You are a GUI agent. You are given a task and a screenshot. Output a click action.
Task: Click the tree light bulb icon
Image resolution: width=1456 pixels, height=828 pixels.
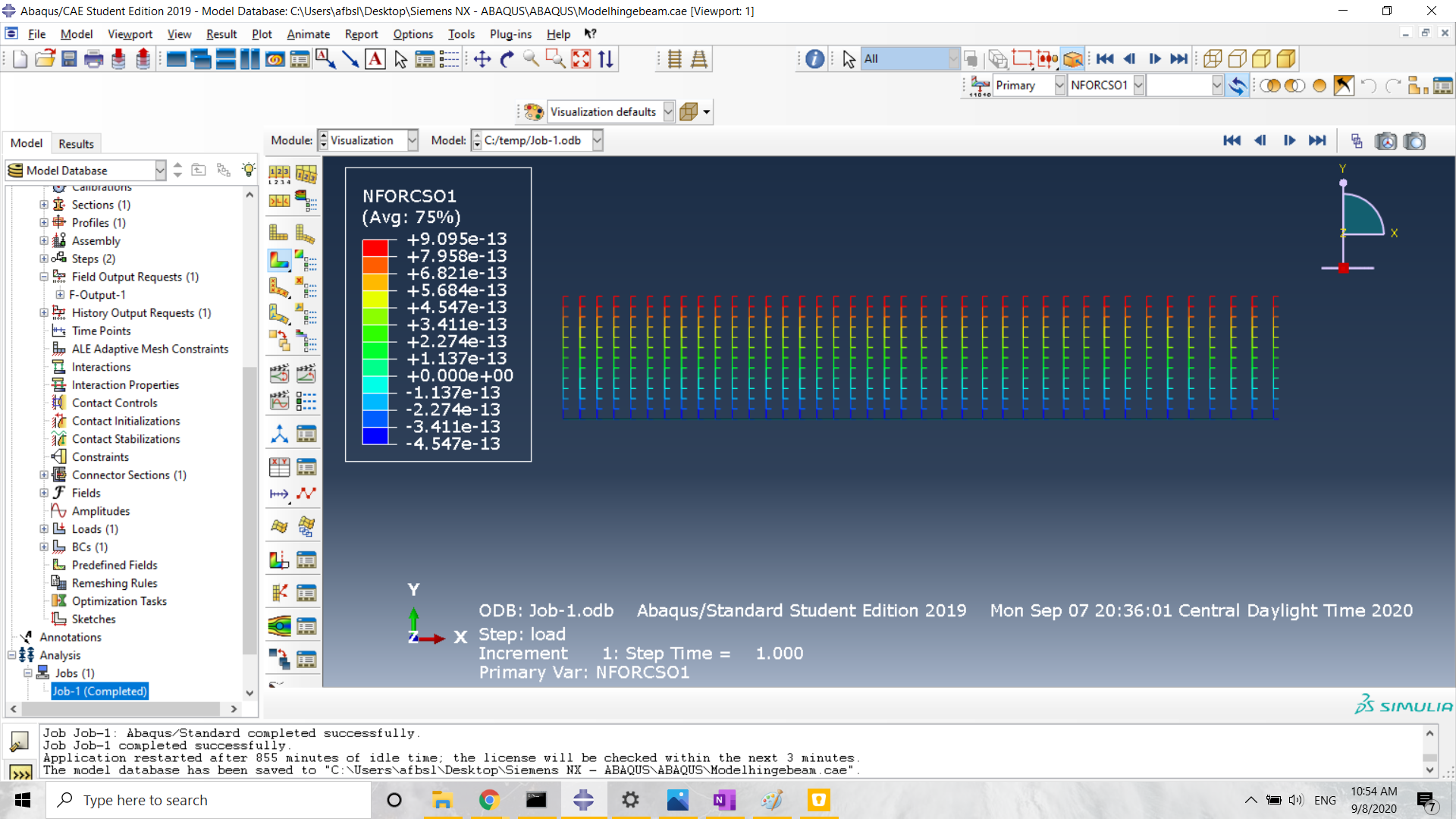pyautogui.click(x=248, y=170)
